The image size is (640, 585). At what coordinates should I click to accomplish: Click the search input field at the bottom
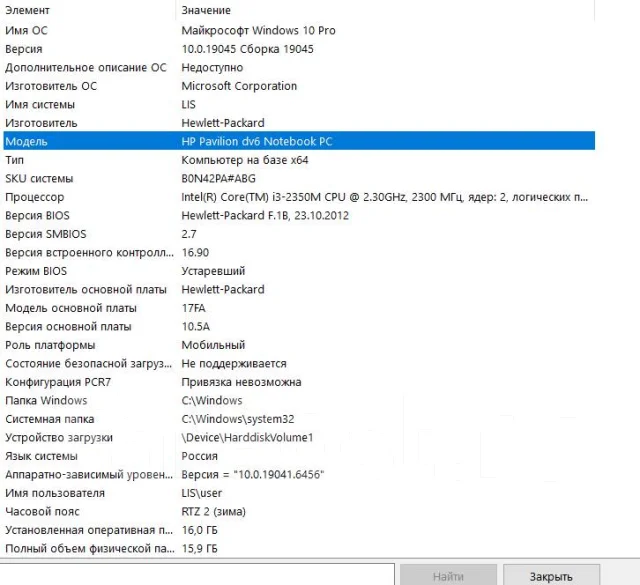197,575
